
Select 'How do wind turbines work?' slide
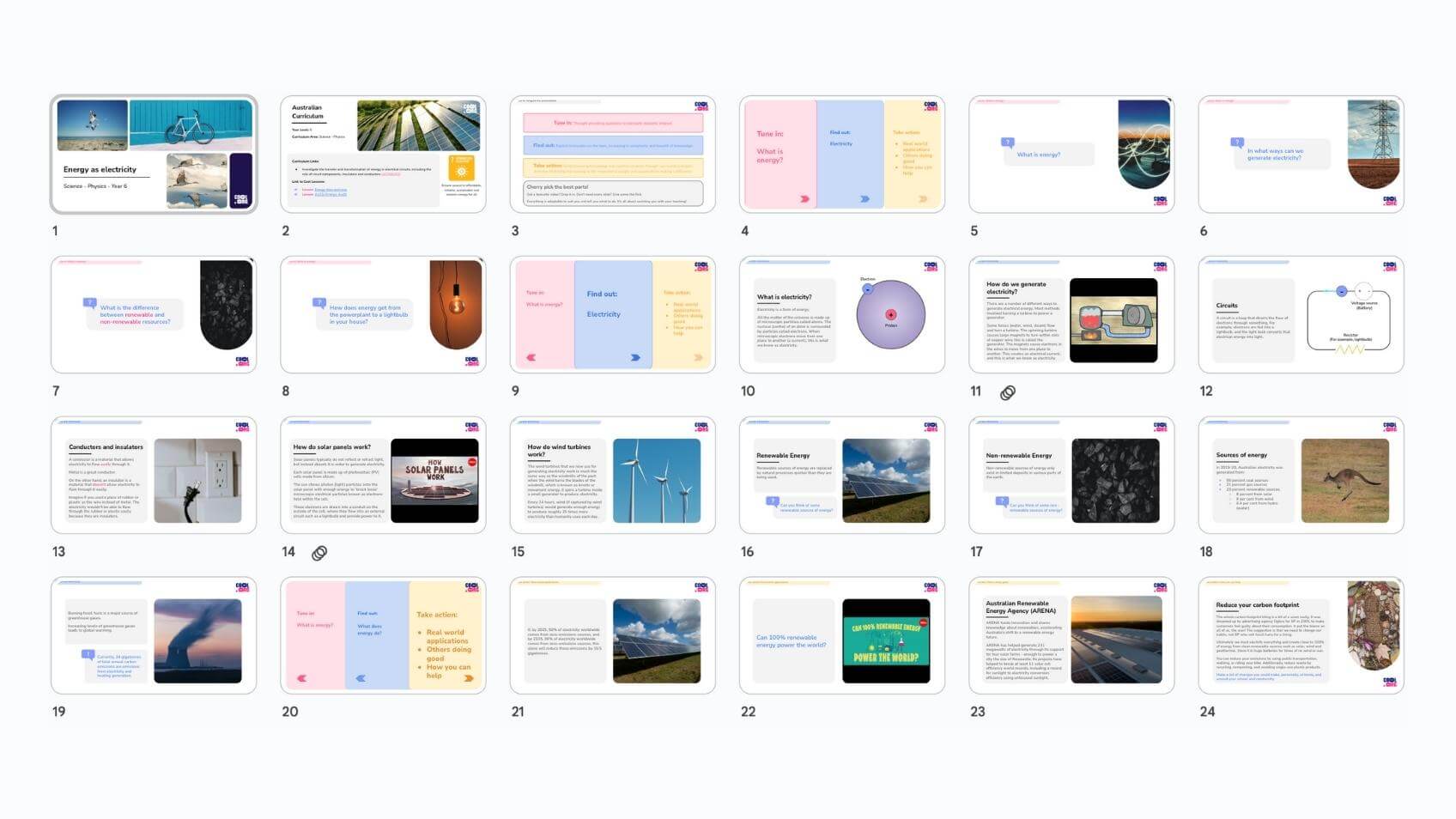pos(612,476)
